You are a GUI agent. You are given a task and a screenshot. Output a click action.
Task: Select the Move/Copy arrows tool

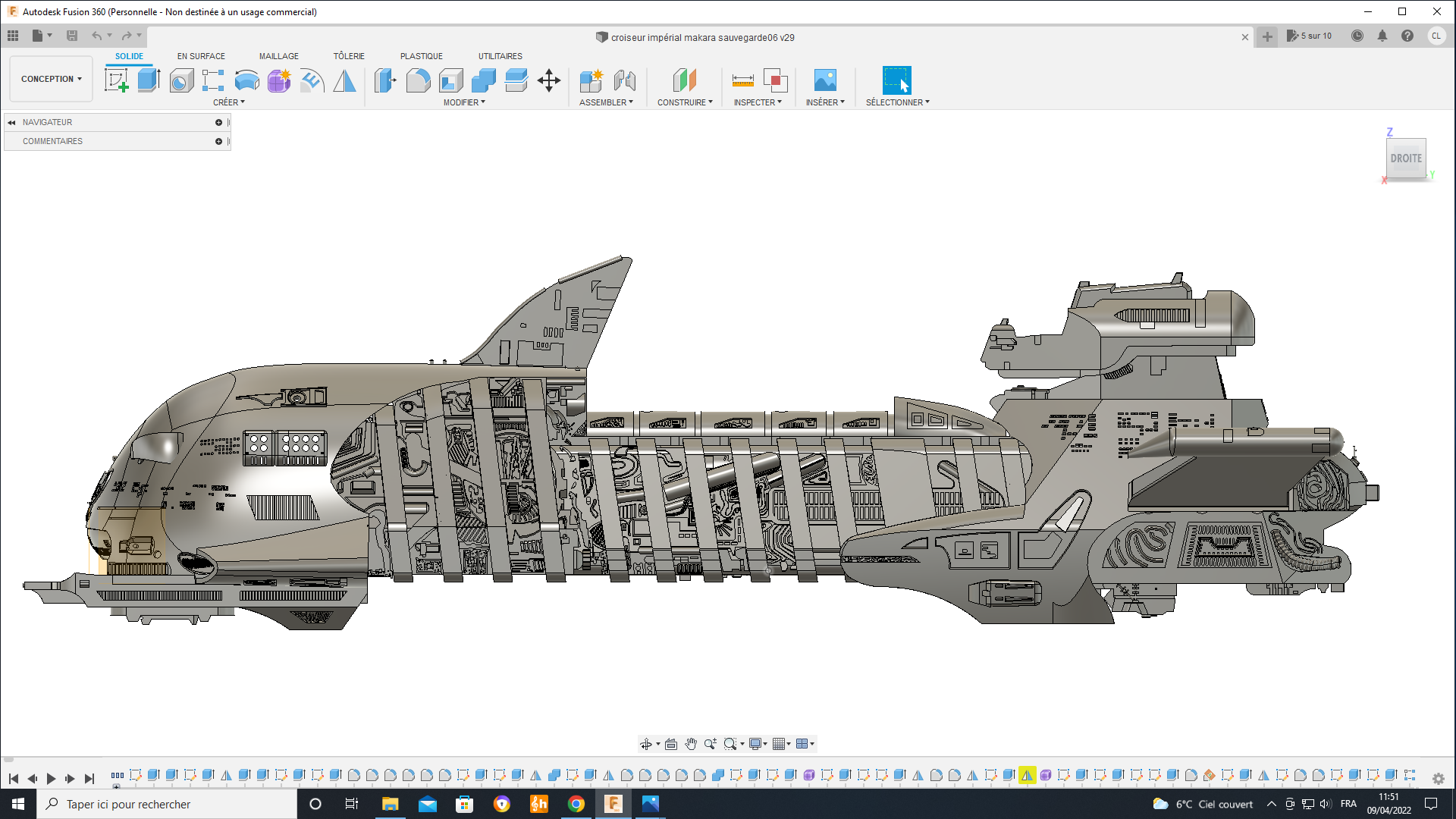coord(548,80)
